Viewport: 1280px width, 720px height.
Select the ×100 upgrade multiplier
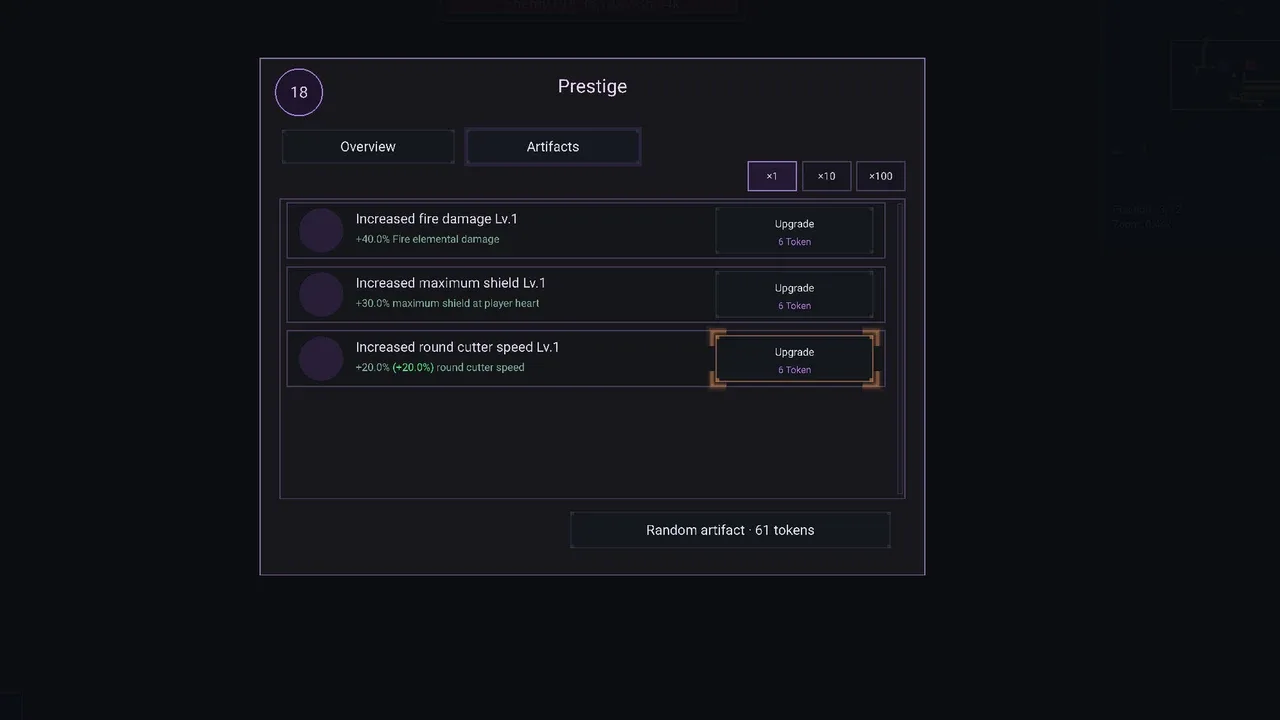click(880, 176)
